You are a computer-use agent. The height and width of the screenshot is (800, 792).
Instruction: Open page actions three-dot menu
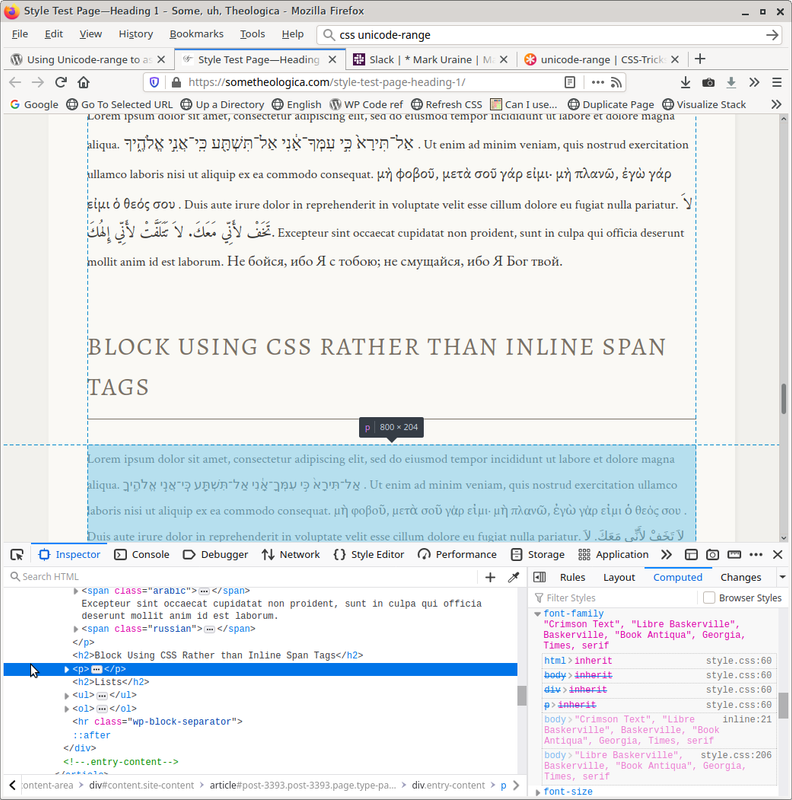coord(598,82)
